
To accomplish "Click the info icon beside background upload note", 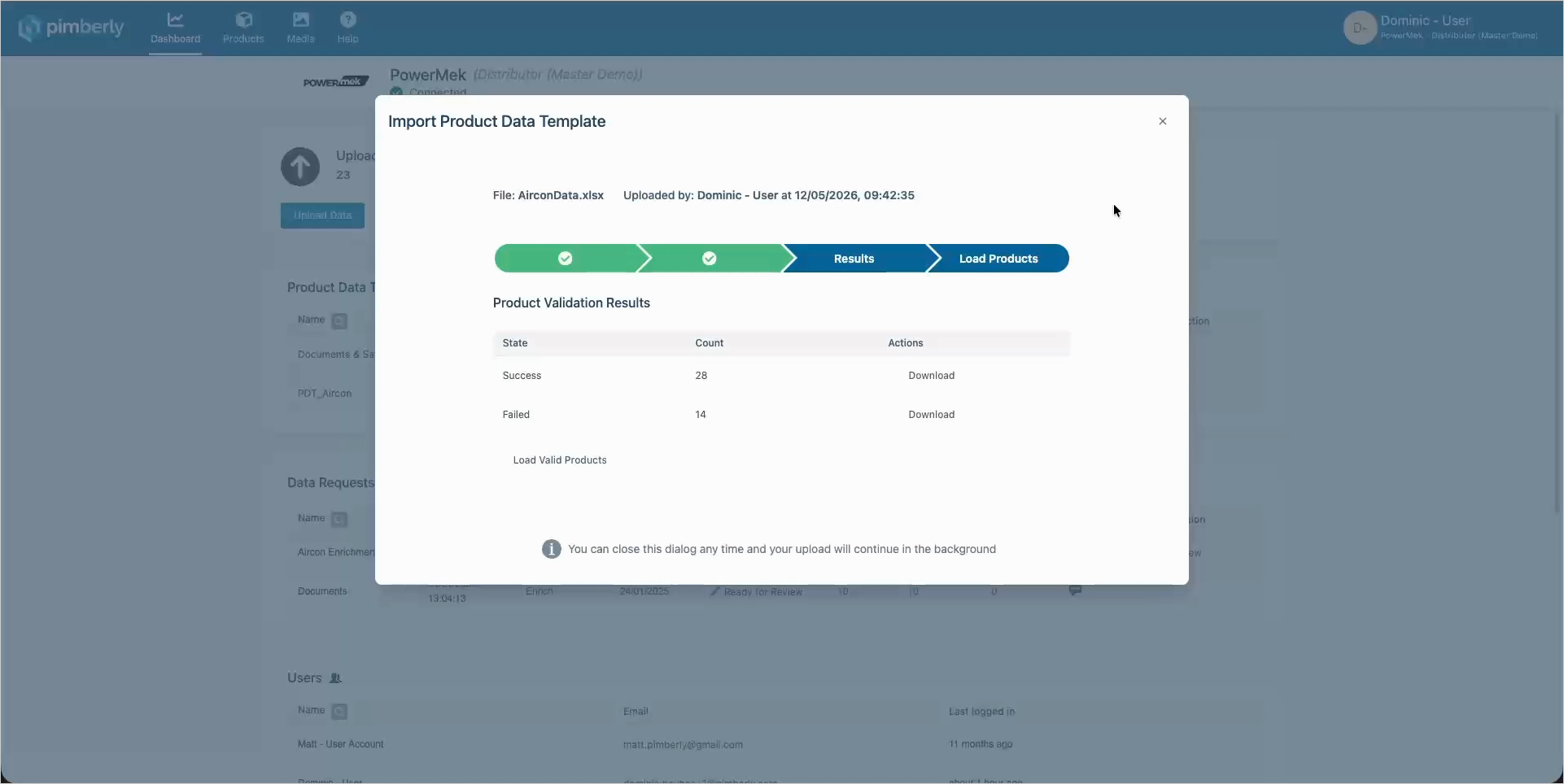I will (x=551, y=549).
